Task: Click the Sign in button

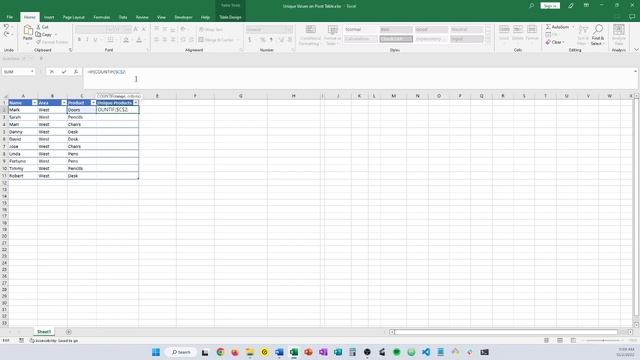Action: pos(550,6)
